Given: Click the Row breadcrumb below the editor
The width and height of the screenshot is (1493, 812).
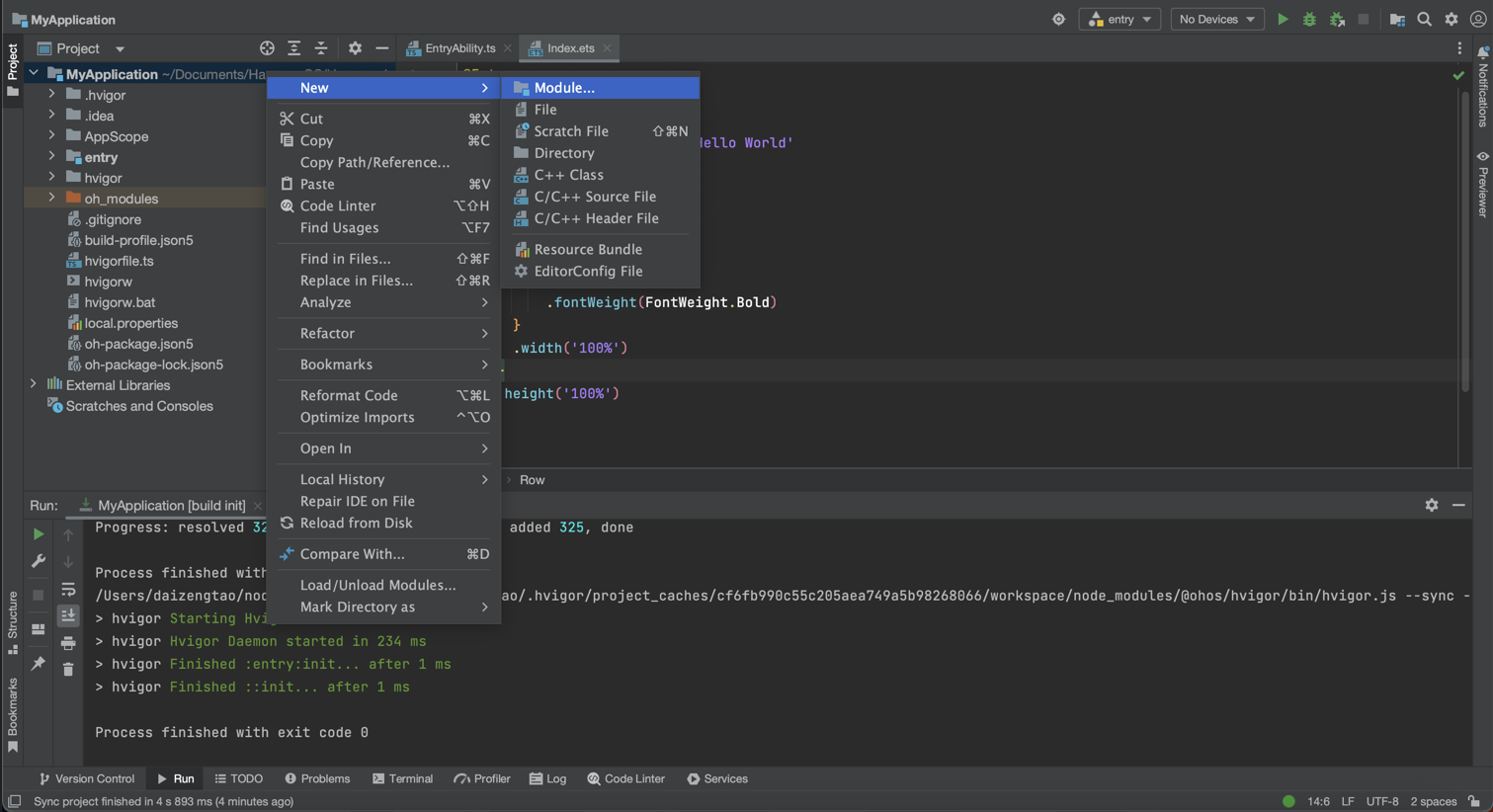Looking at the screenshot, I should point(532,480).
